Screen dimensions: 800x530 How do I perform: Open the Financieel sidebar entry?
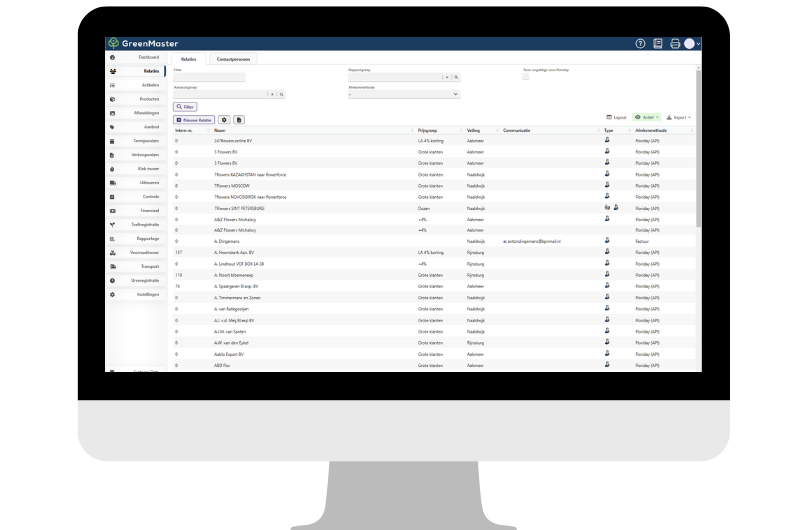[x=136, y=211]
